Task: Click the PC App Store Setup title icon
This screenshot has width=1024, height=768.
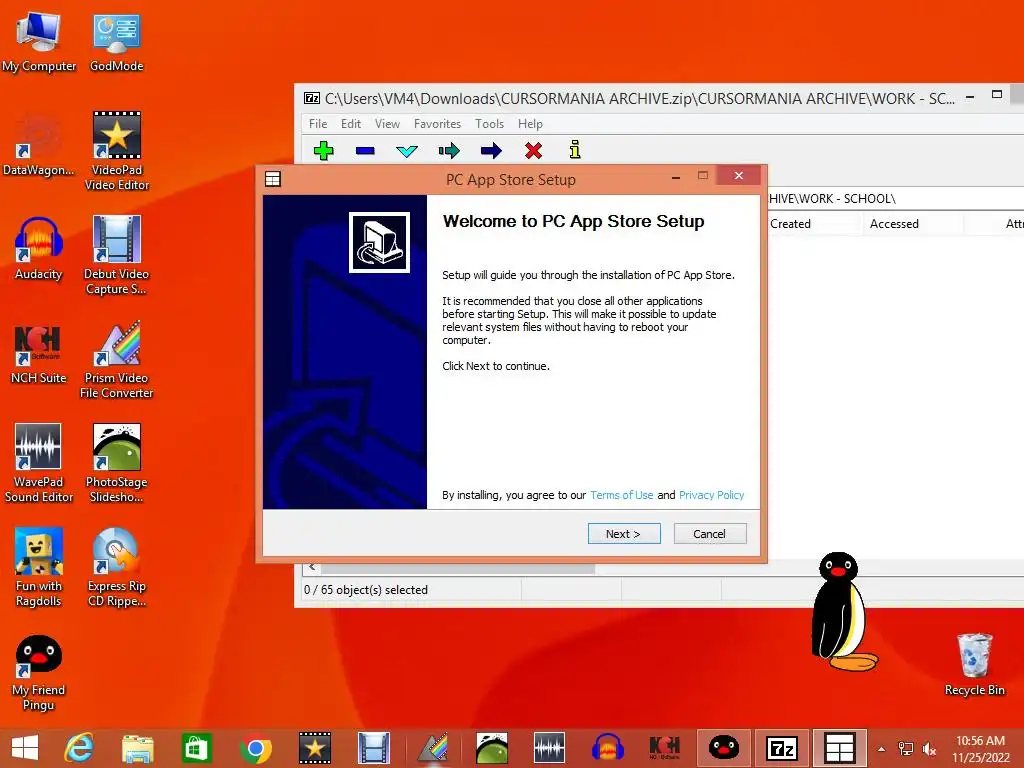Action: tap(273, 179)
